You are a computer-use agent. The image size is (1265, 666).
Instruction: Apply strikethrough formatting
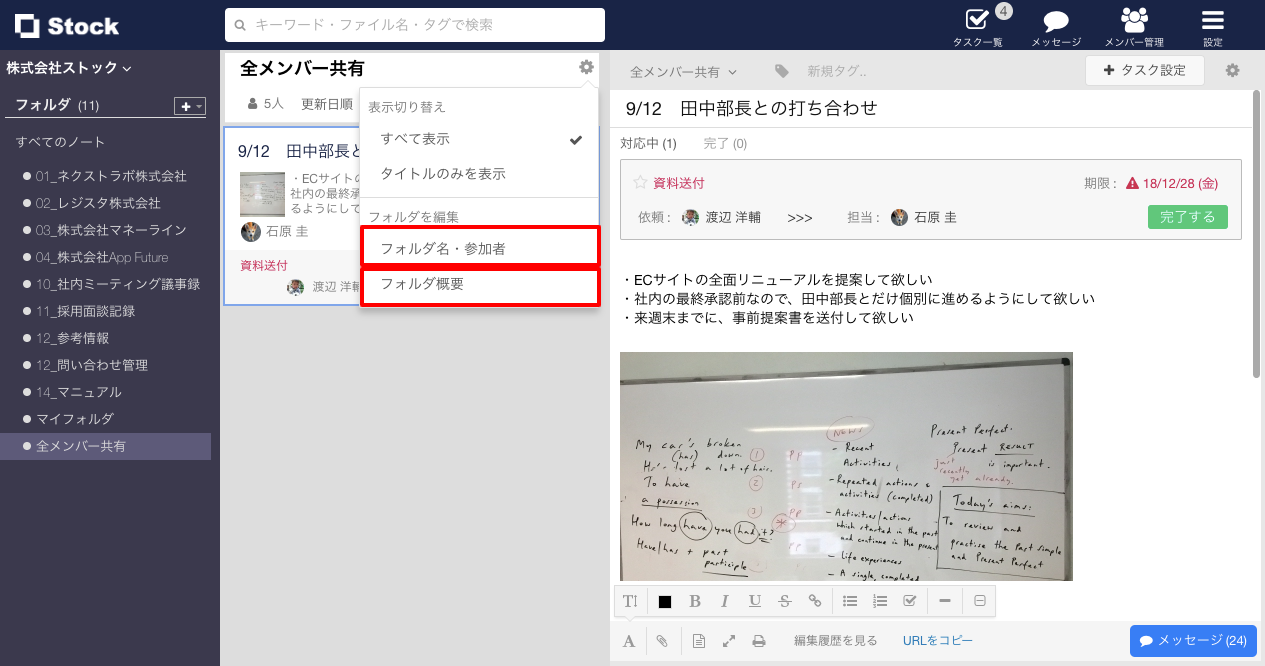785,601
